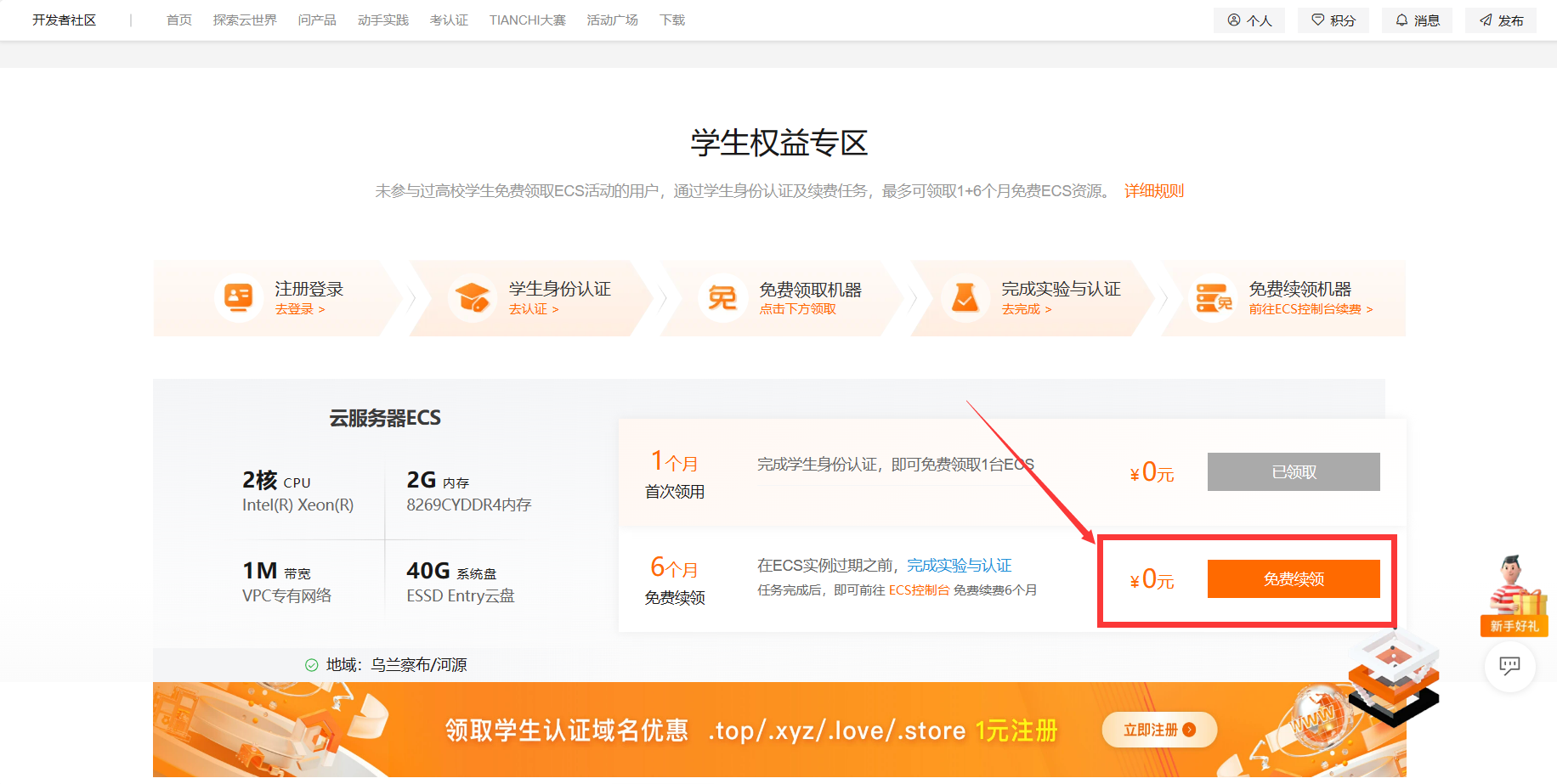Open 前往ECS控制台续费 link
This screenshot has height=784, width=1557.
[1311, 309]
